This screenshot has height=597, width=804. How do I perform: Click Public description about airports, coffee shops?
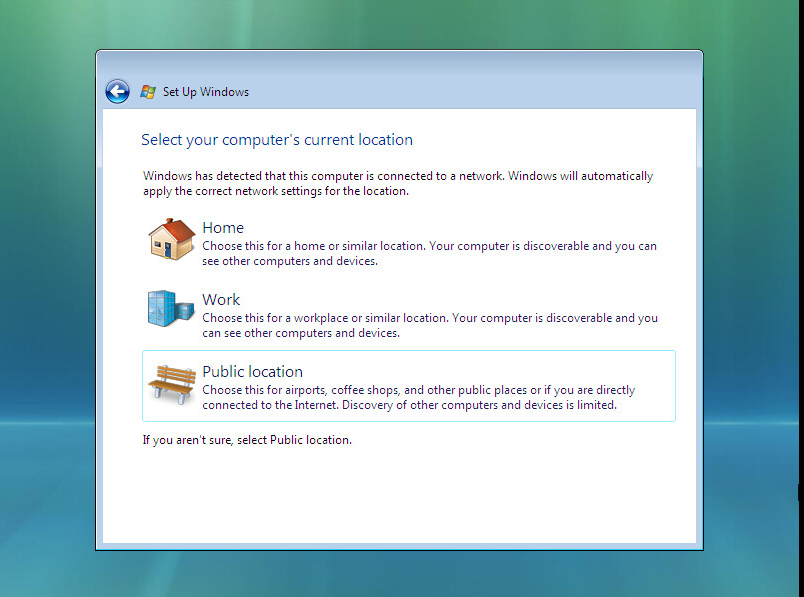click(x=418, y=397)
